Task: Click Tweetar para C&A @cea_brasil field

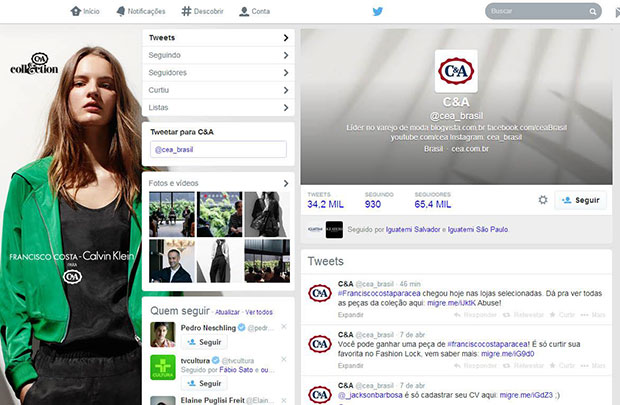Action: coord(218,150)
